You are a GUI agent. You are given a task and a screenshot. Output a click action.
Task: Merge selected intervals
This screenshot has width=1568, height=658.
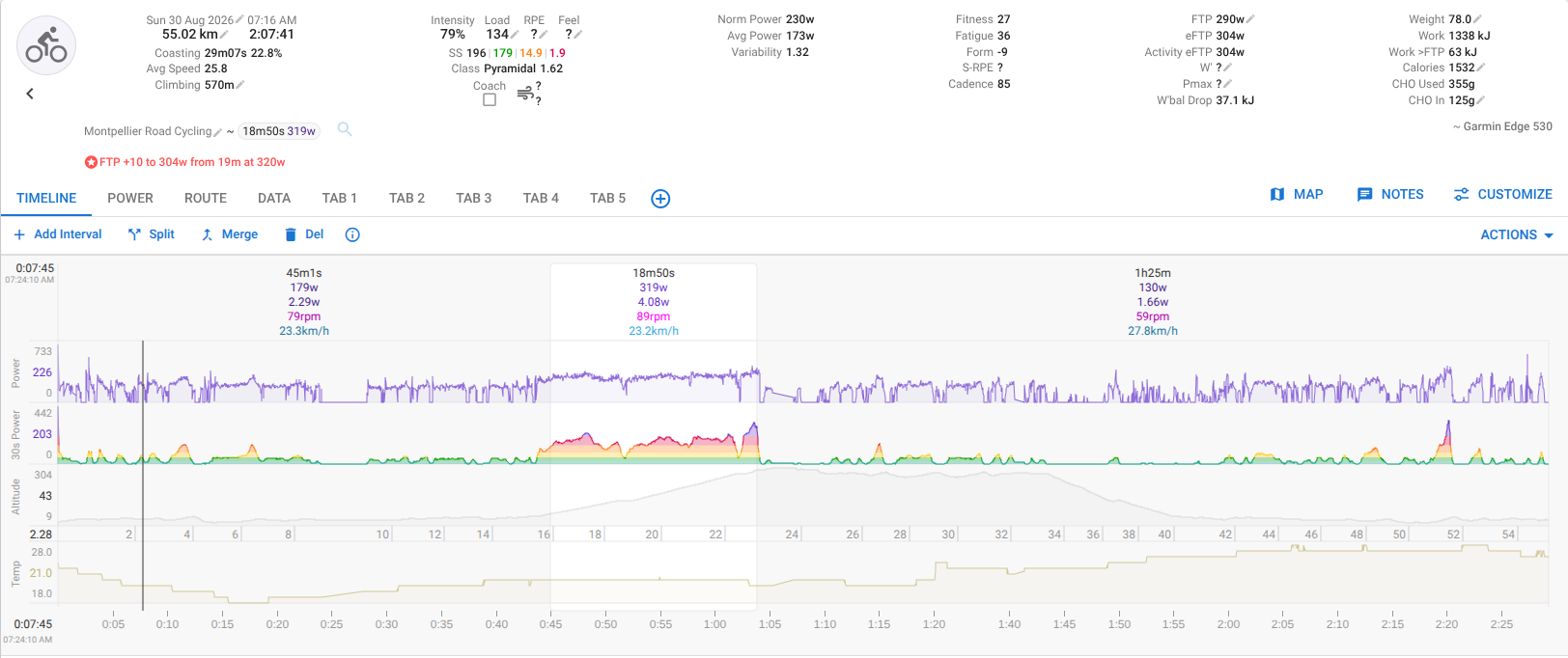pos(230,234)
